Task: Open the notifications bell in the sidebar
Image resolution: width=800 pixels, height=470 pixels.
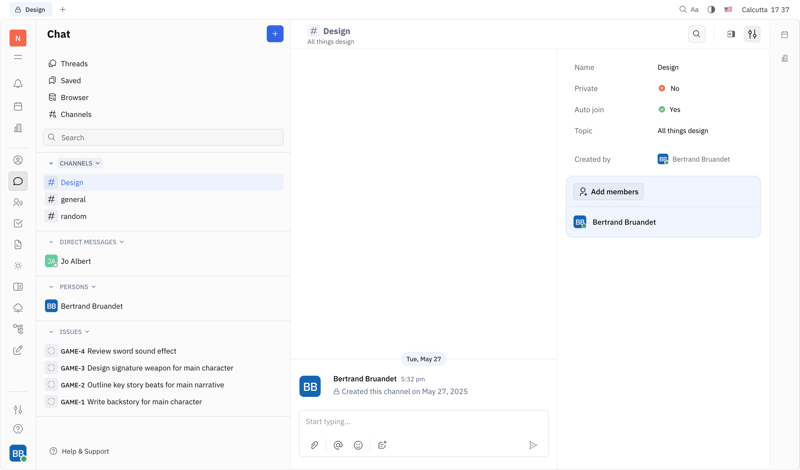Action: [18, 83]
